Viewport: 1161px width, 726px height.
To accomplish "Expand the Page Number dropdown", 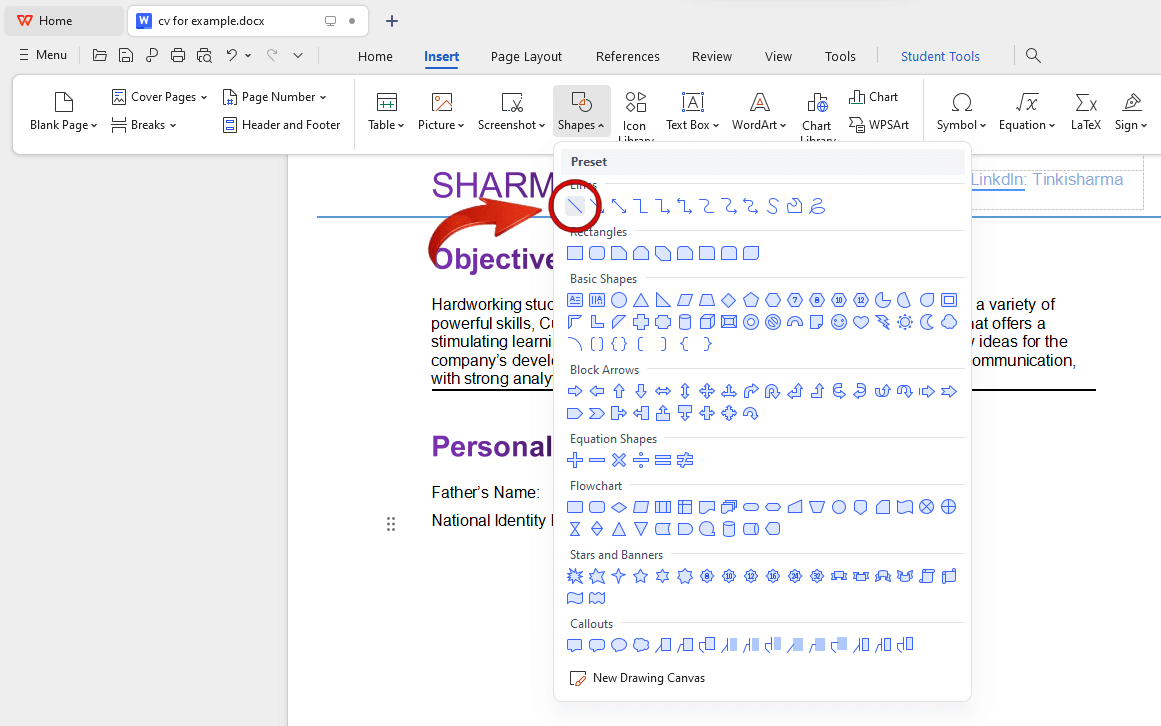I will 275,97.
